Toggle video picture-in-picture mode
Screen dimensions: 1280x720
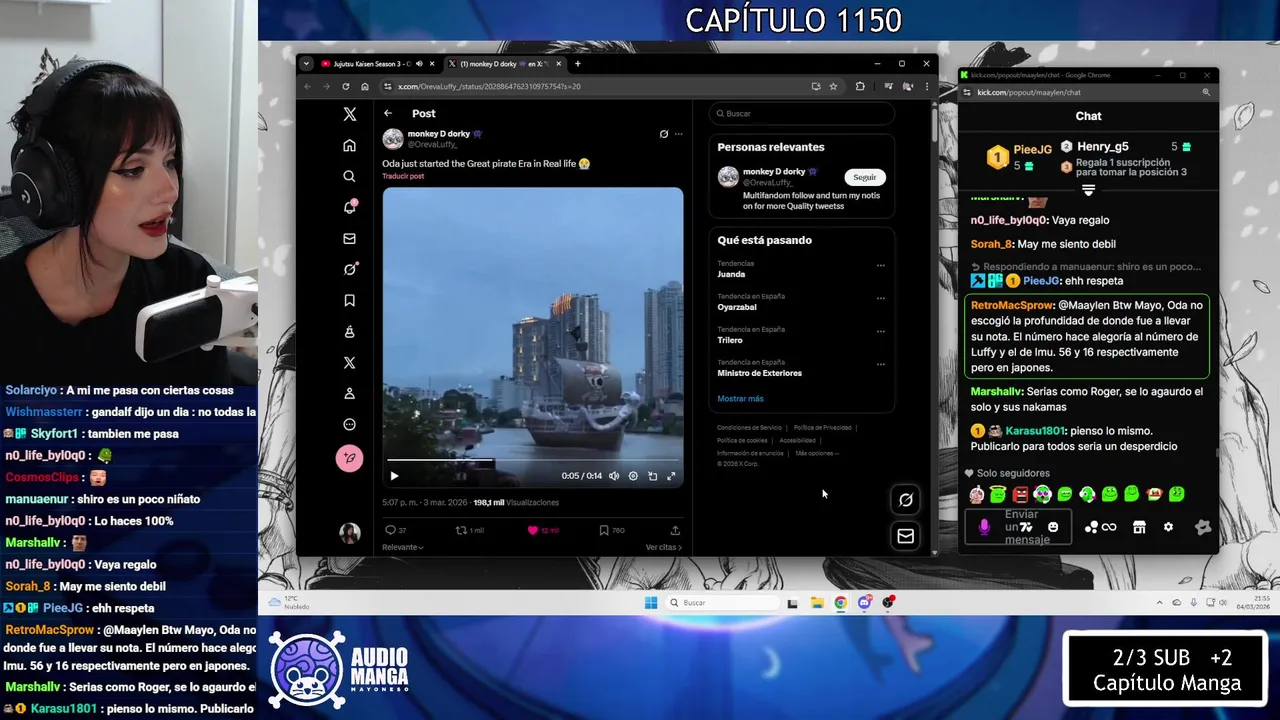652,476
